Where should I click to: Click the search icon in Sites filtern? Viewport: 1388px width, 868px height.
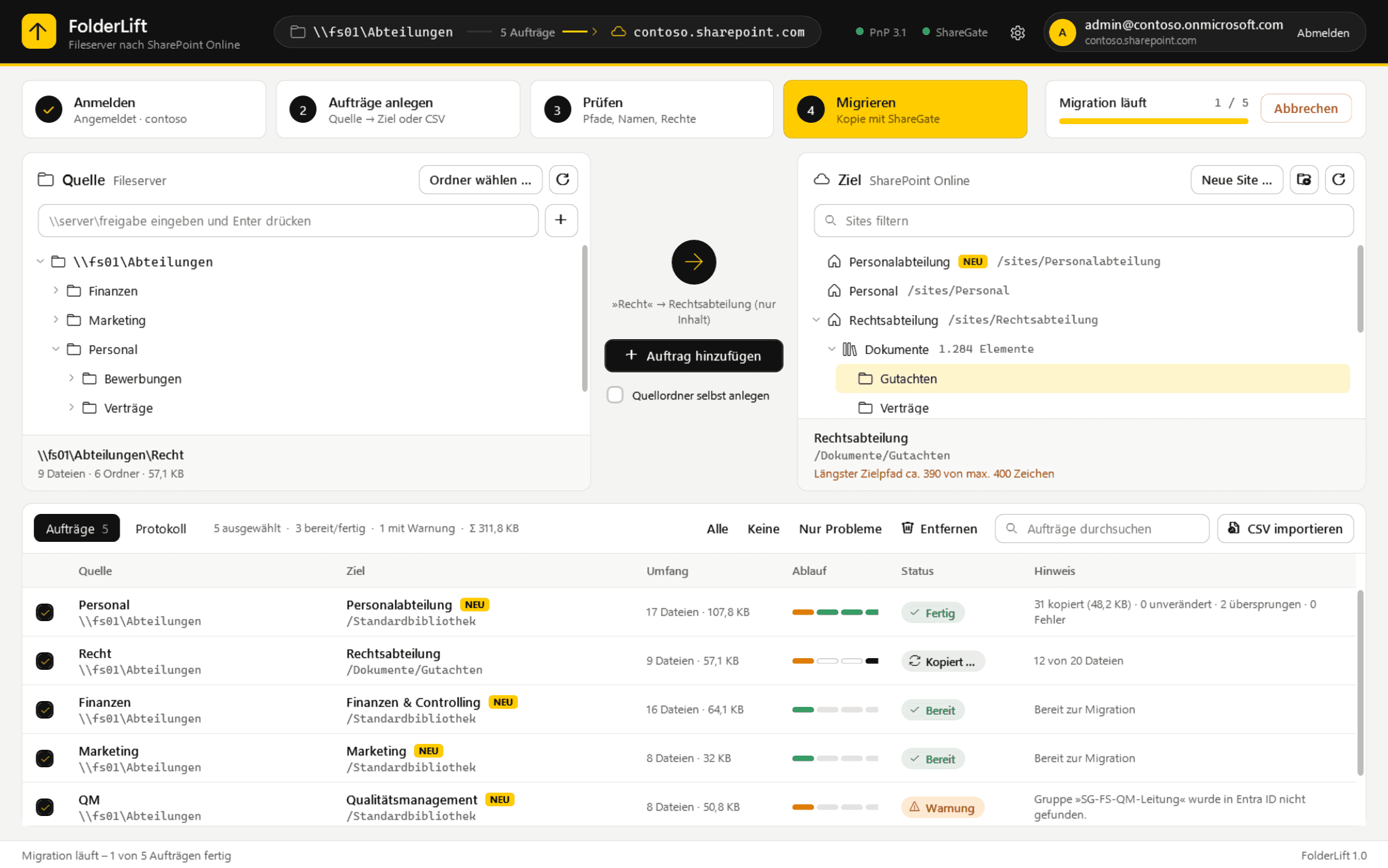[x=830, y=221]
